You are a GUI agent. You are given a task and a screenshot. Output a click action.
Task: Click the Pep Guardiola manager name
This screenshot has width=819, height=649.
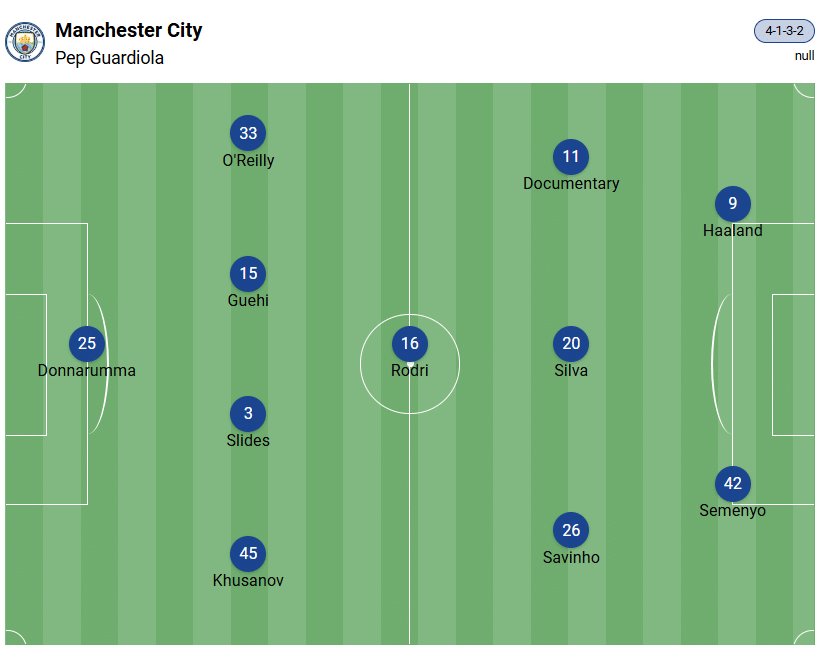point(110,58)
